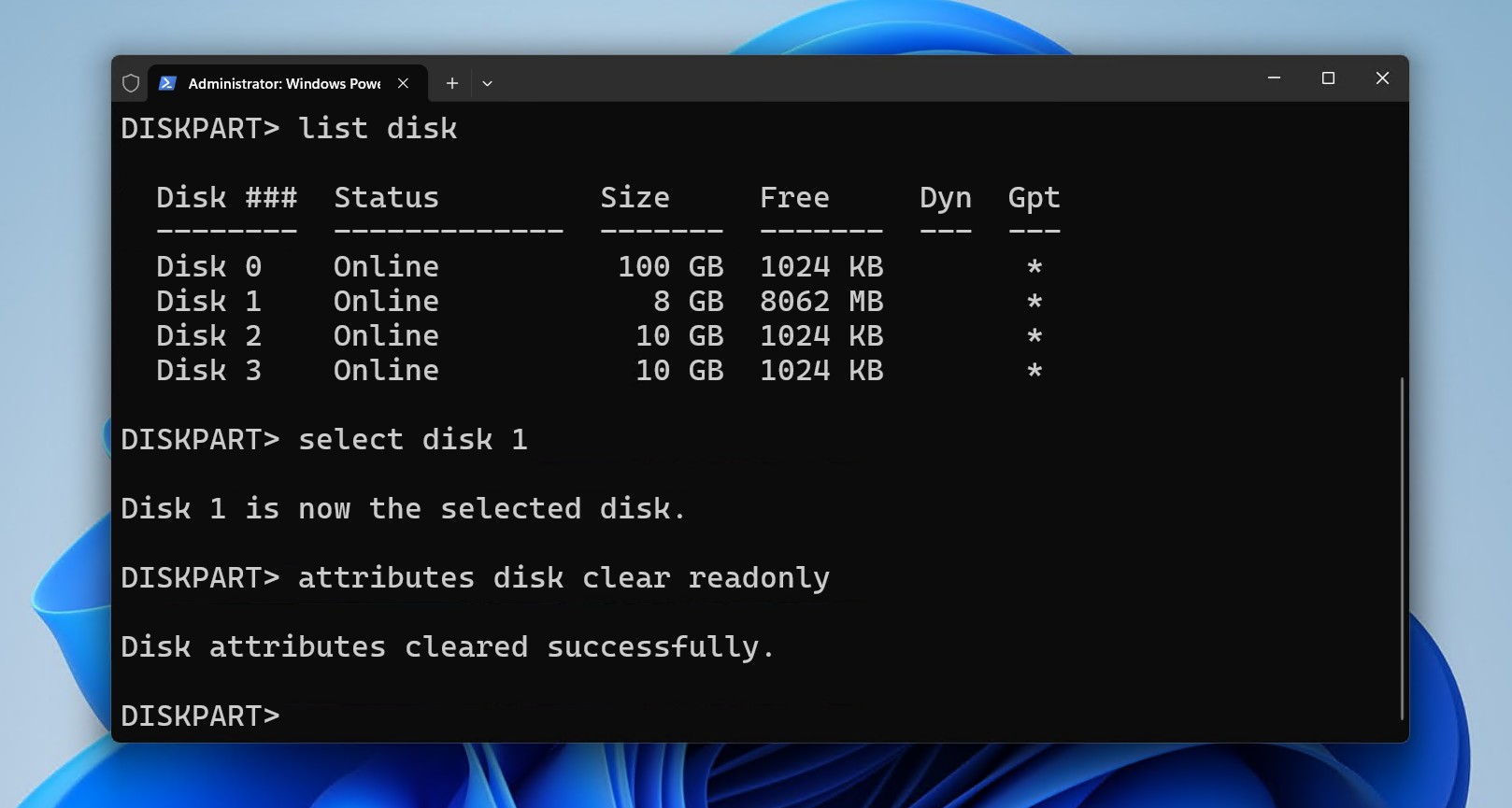Click the 'select disk 1' command text
Screen dimensions: 1512x808
pos(412,439)
